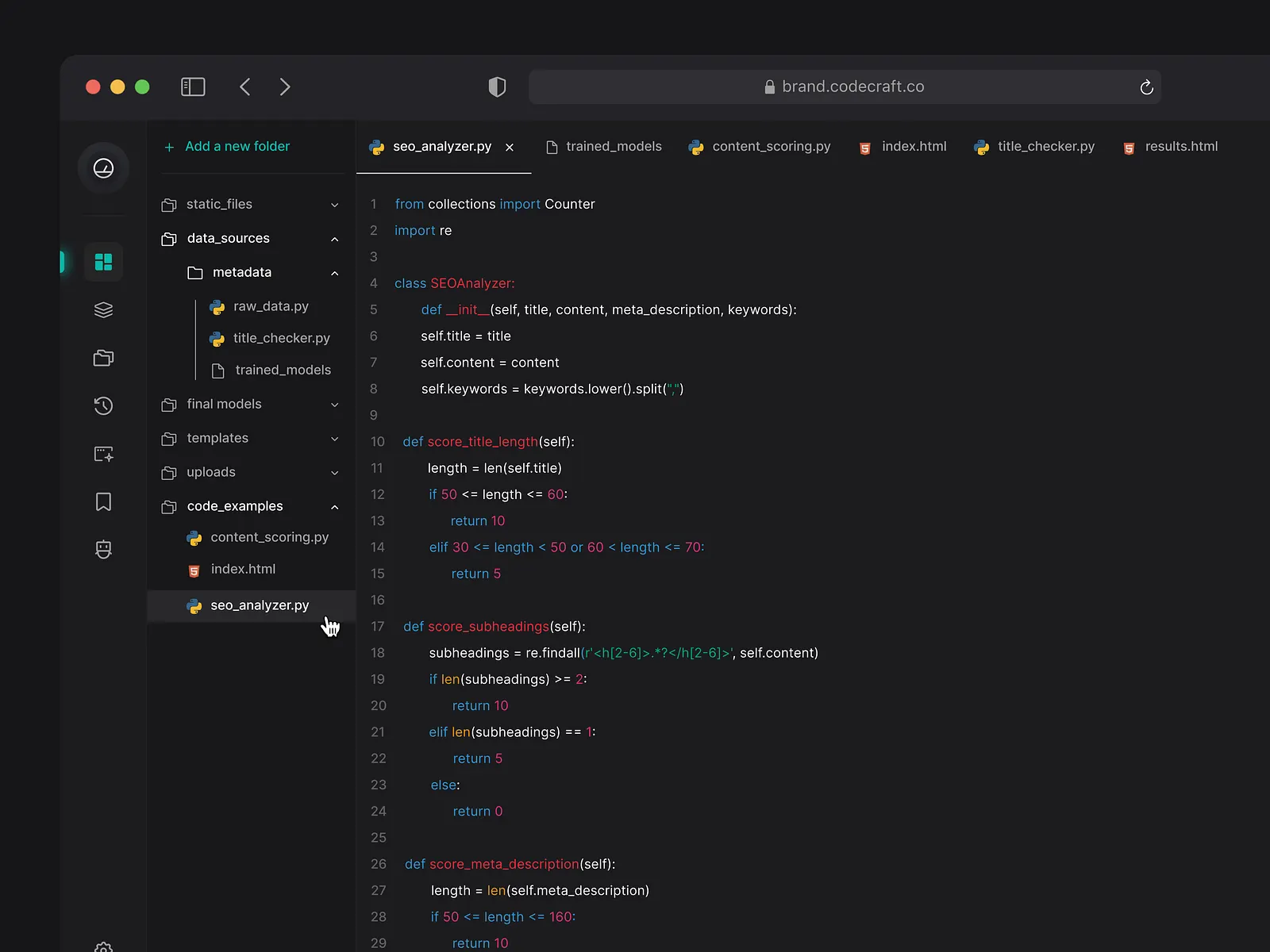This screenshot has width=1270, height=952.
Task: Open the robot assistant icon
Action: coord(103,549)
